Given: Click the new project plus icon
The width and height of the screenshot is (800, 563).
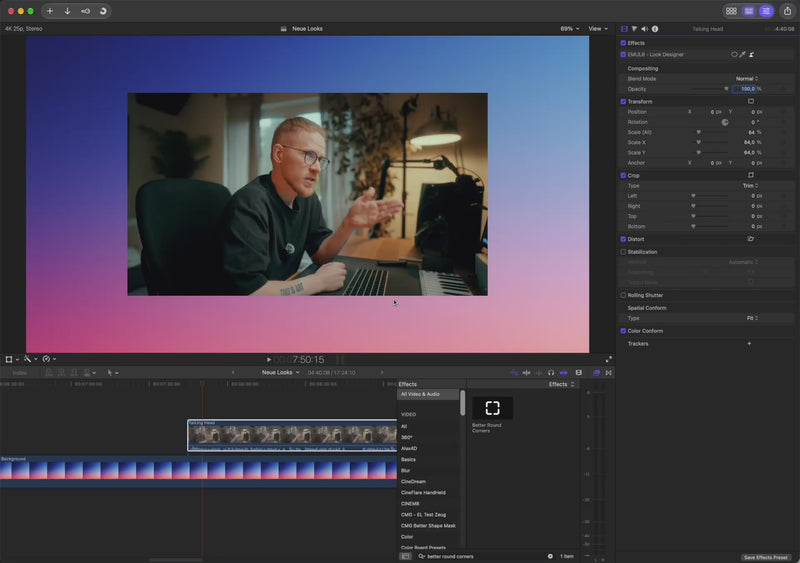Looking at the screenshot, I should 49,11.
